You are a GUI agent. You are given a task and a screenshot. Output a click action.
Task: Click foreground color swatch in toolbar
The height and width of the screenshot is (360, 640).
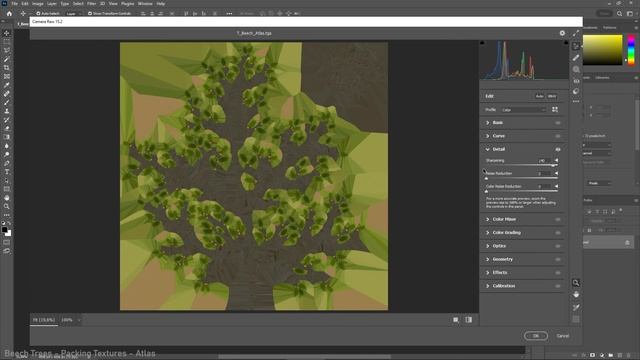[x=4, y=230]
